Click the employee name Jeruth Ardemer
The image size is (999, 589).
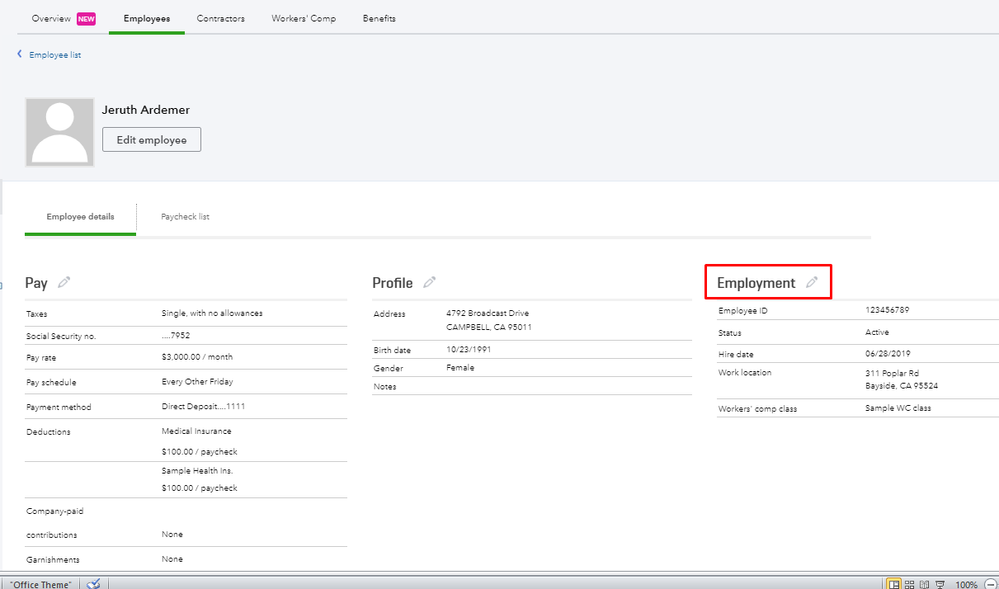[x=146, y=110]
